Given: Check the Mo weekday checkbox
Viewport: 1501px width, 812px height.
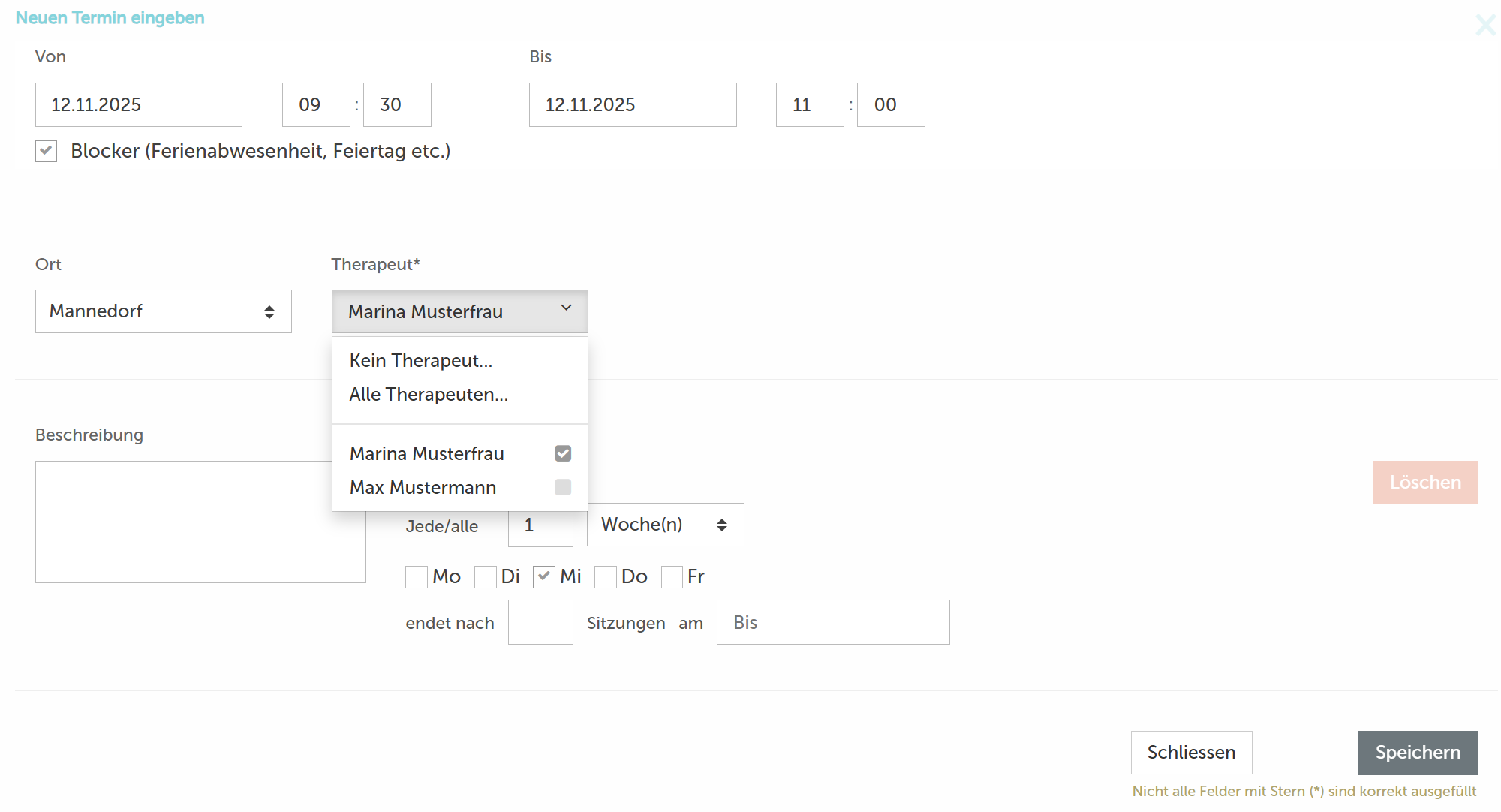Looking at the screenshot, I should coord(417,577).
